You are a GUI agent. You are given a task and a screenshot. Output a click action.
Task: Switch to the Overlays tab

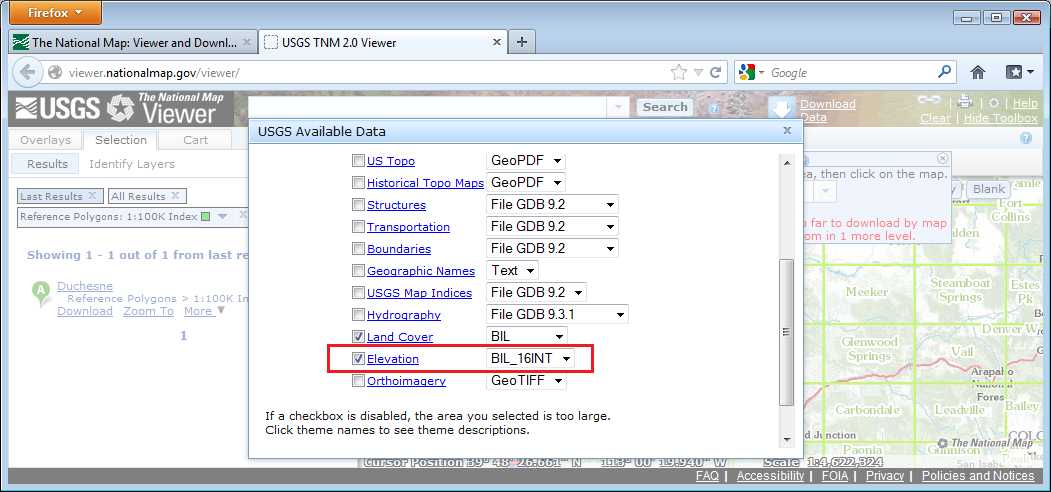[45, 140]
